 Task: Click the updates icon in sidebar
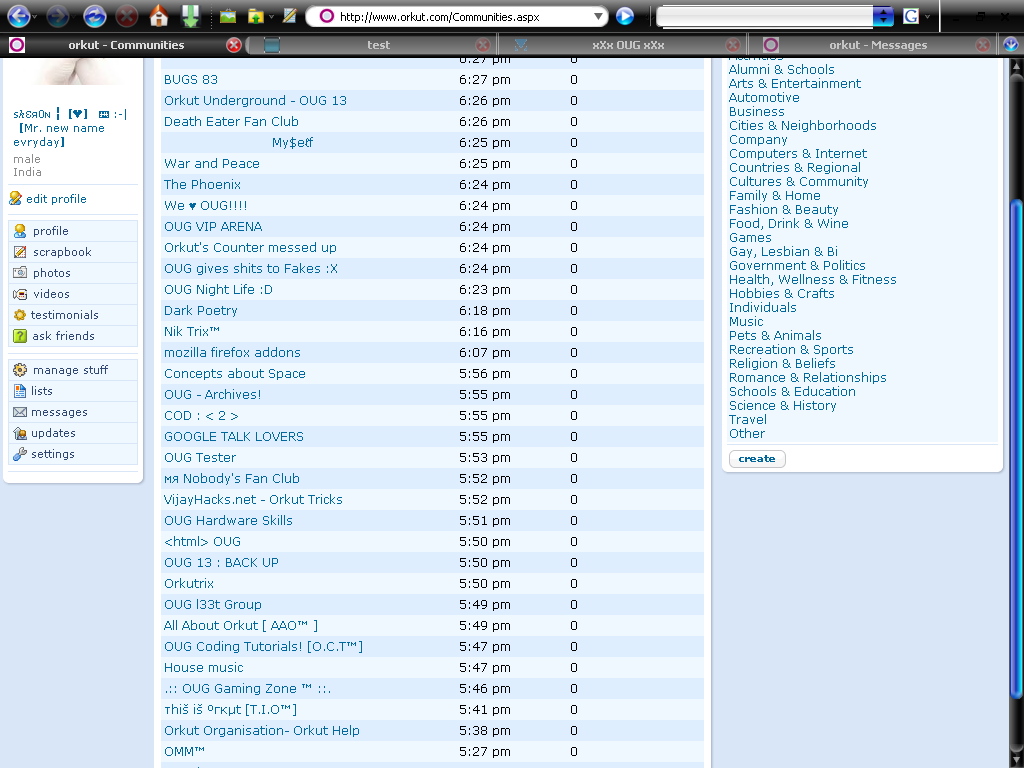tap(20, 433)
